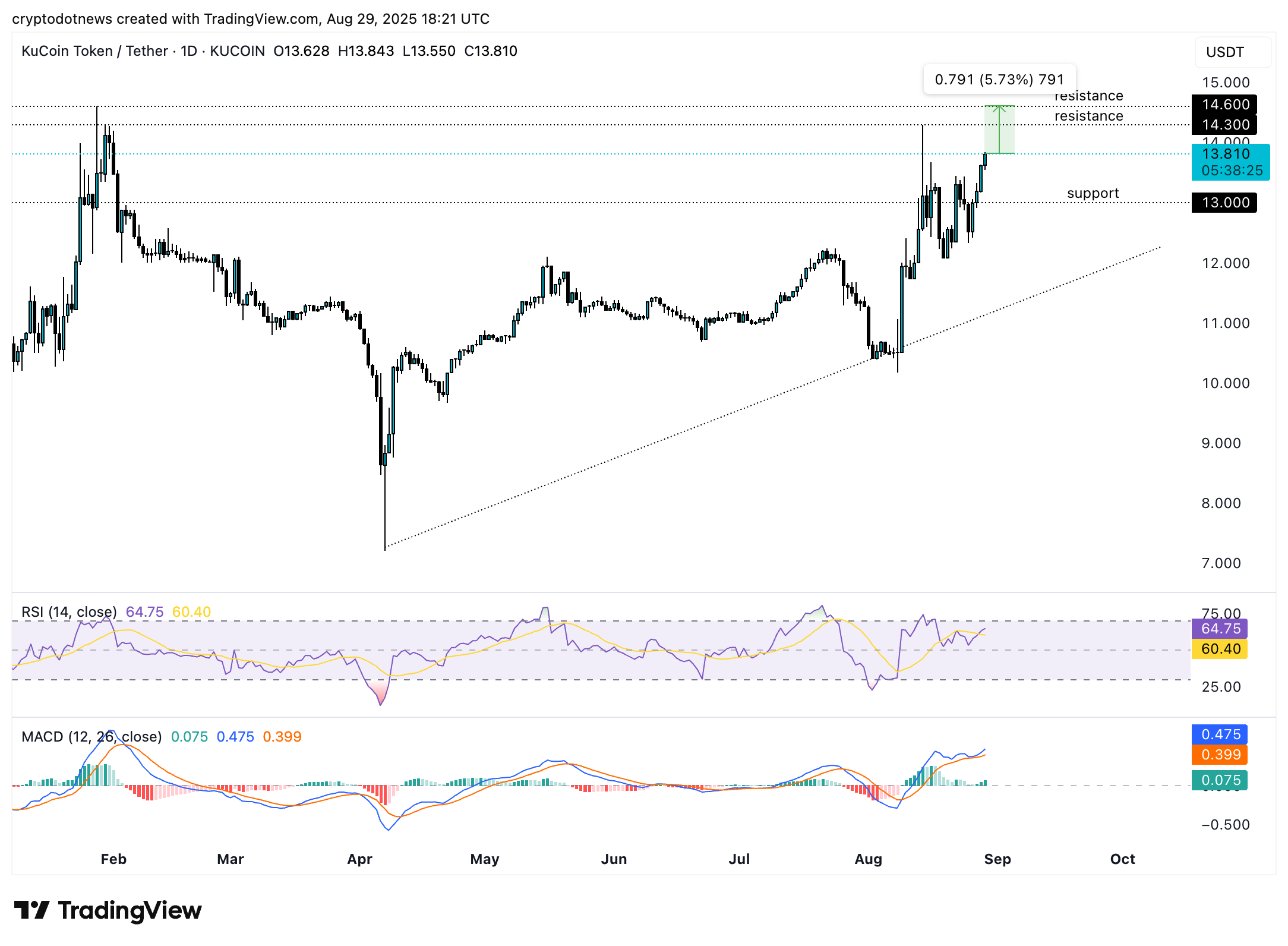Select the upper resistance text annotation

click(1088, 96)
